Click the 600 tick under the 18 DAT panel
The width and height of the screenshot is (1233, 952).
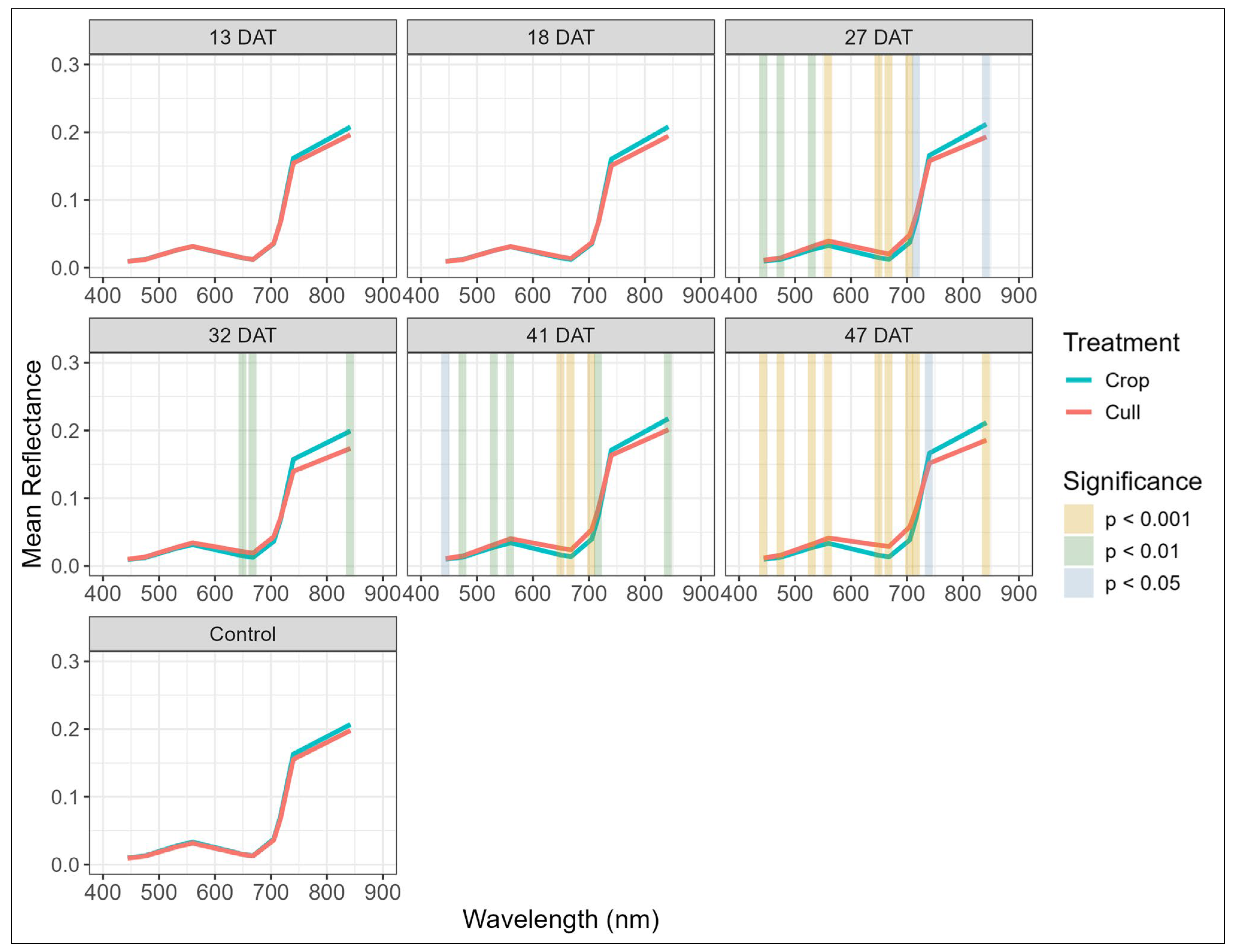click(x=532, y=295)
